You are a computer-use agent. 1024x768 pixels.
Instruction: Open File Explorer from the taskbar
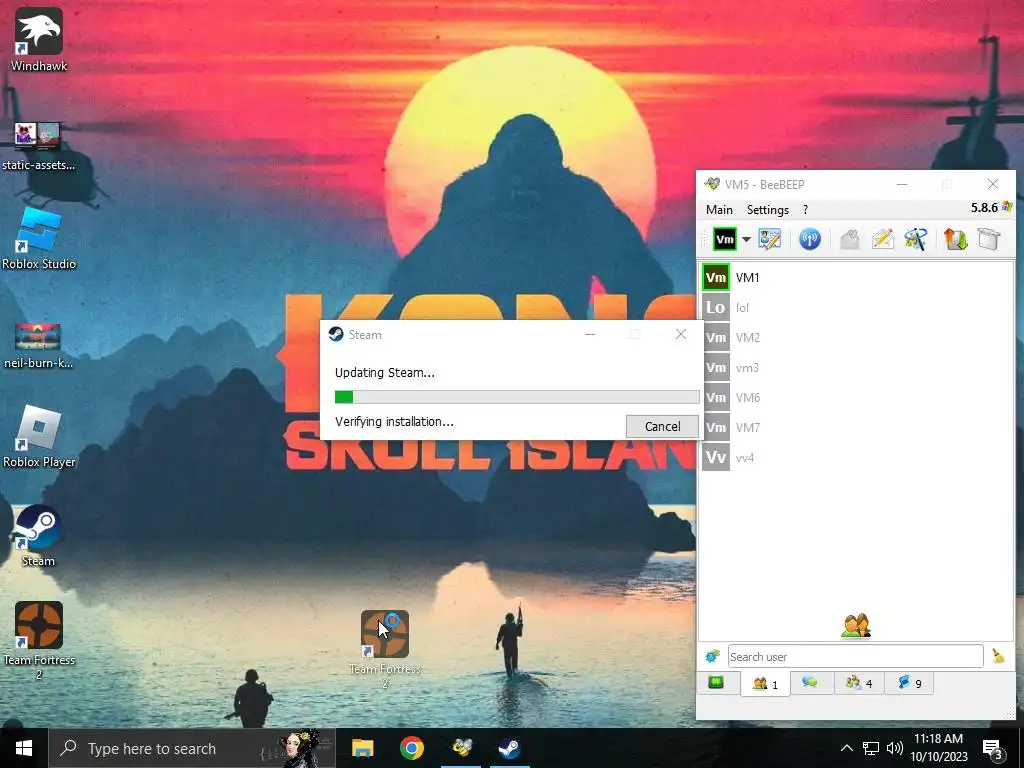point(362,748)
